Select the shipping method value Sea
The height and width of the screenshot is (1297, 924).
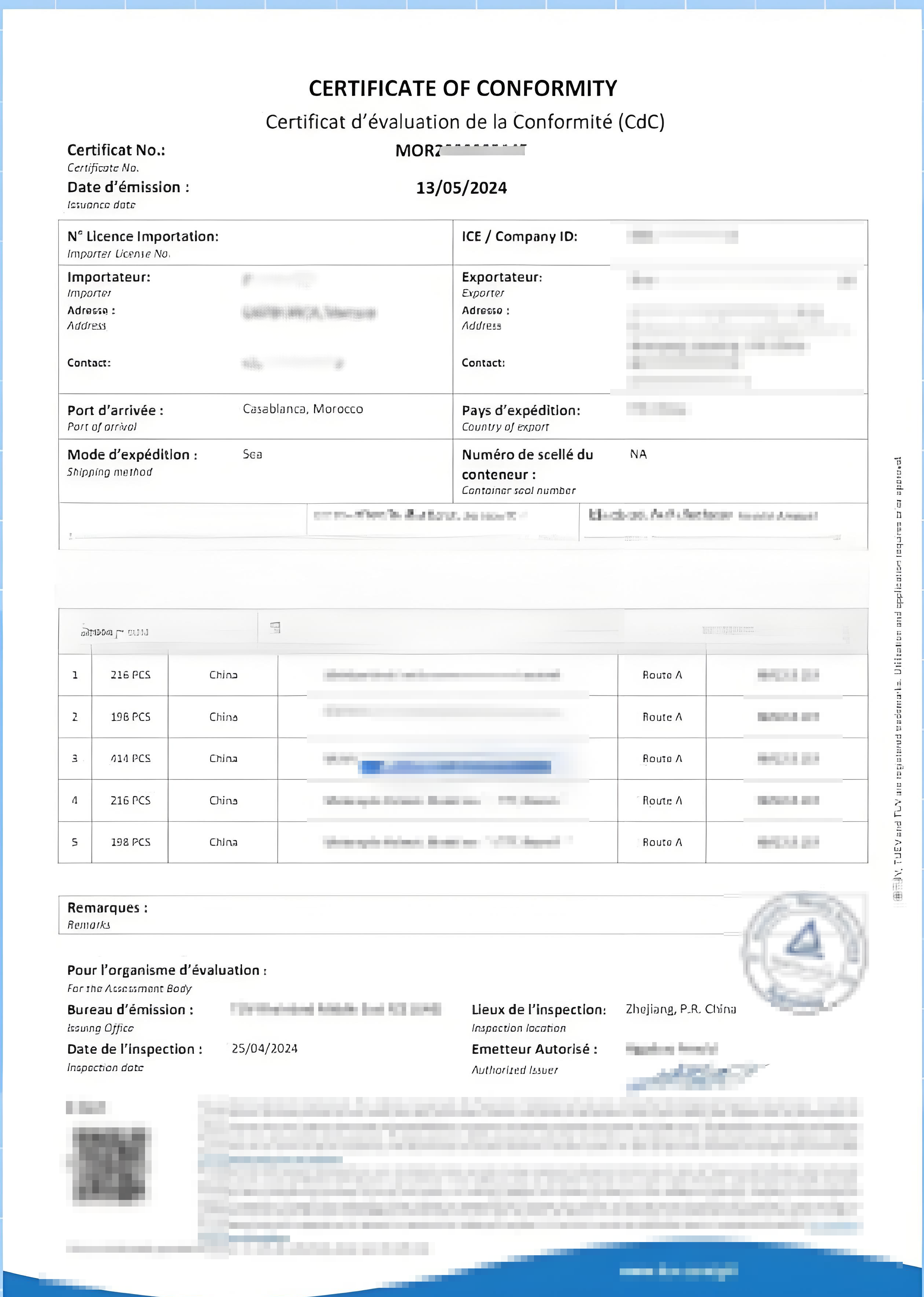[x=253, y=454]
